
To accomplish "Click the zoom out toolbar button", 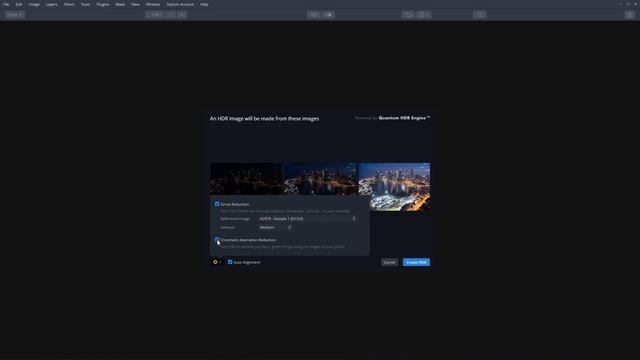I will click(171, 15).
